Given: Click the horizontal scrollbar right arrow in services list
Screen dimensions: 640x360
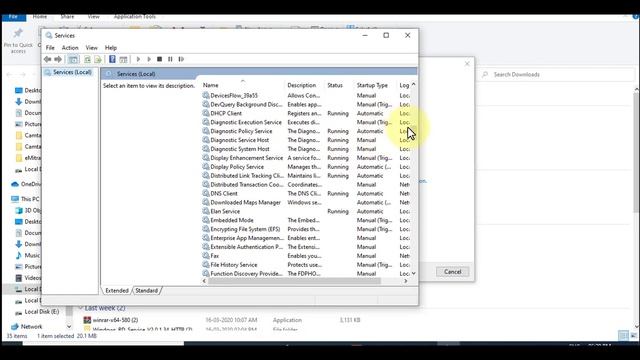Looking at the screenshot, I should (406, 281).
